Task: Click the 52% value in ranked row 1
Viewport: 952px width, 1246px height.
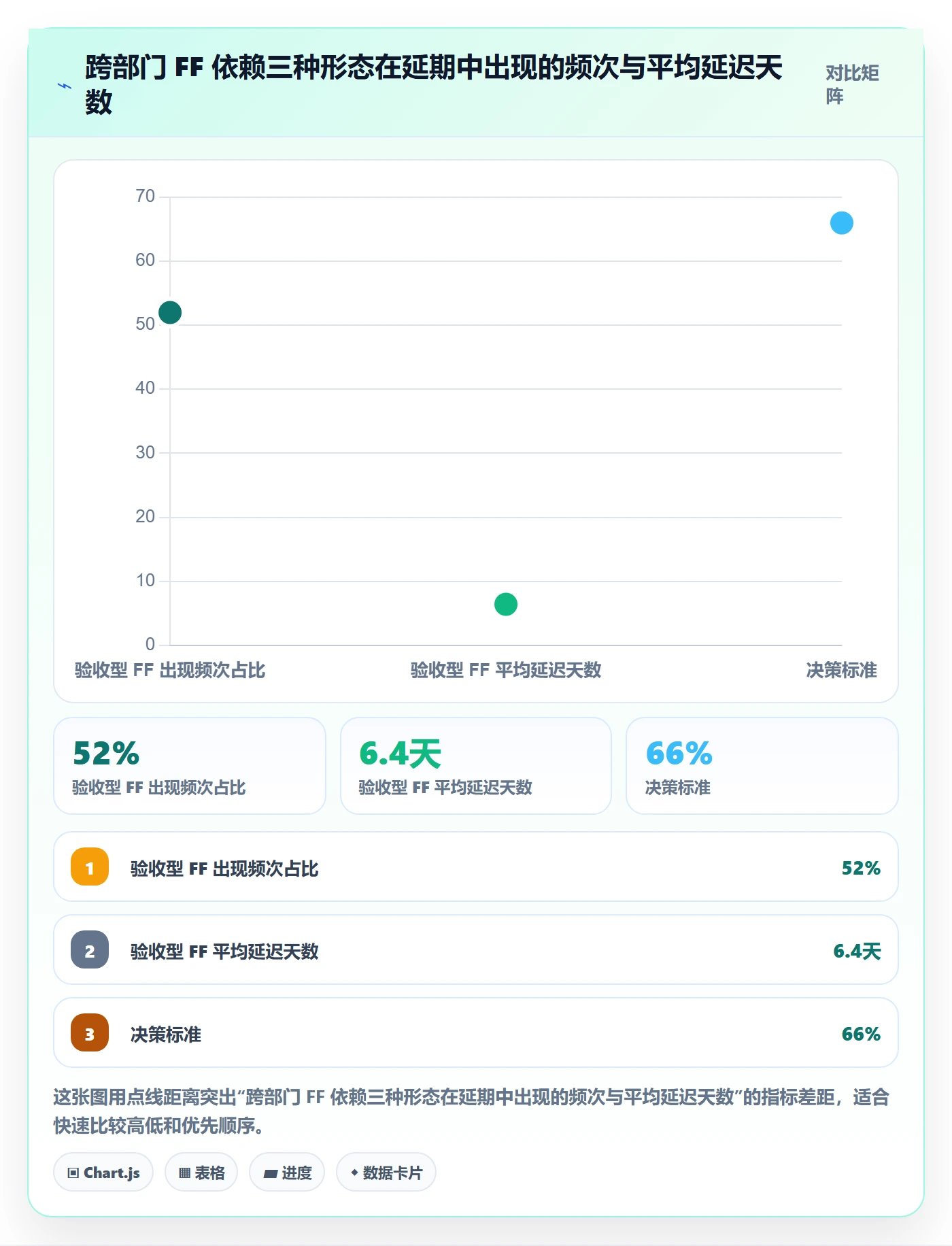Action: (861, 868)
